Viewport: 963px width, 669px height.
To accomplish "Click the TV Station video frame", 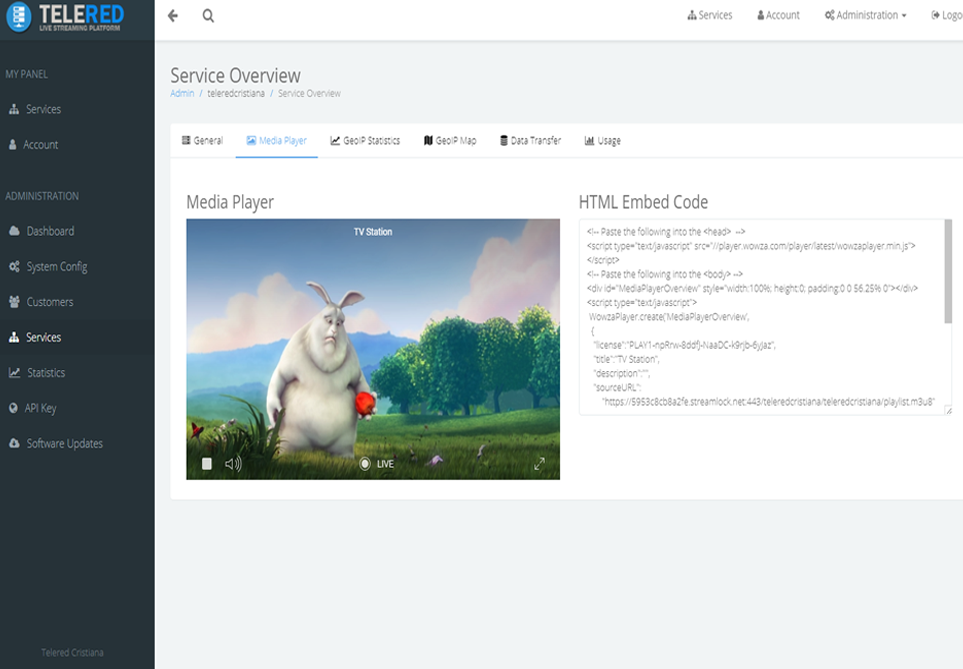I will pyautogui.click(x=373, y=349).
